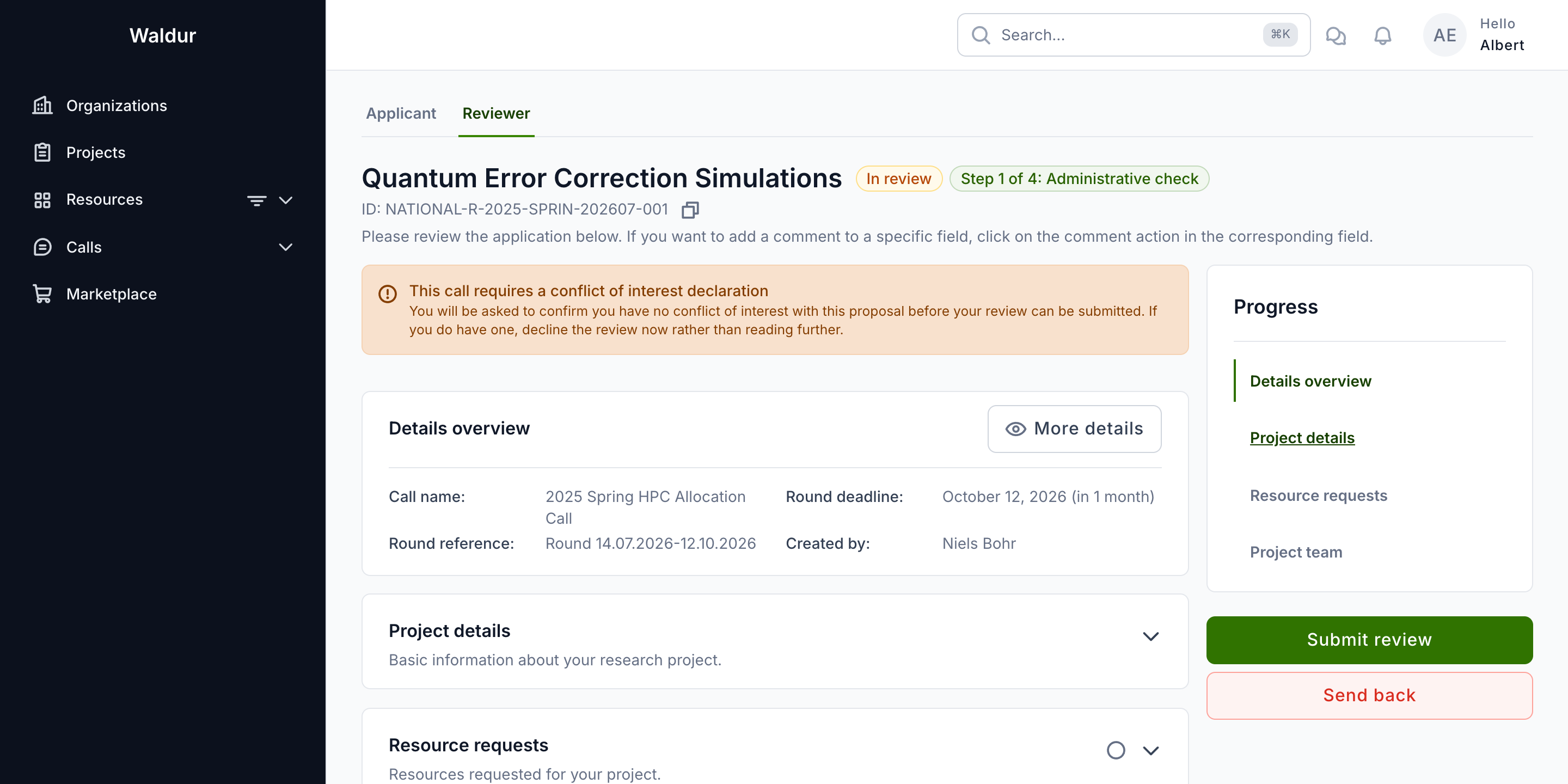Switch to the Applicant tab

pyautogui.click(x=401, y=113)
